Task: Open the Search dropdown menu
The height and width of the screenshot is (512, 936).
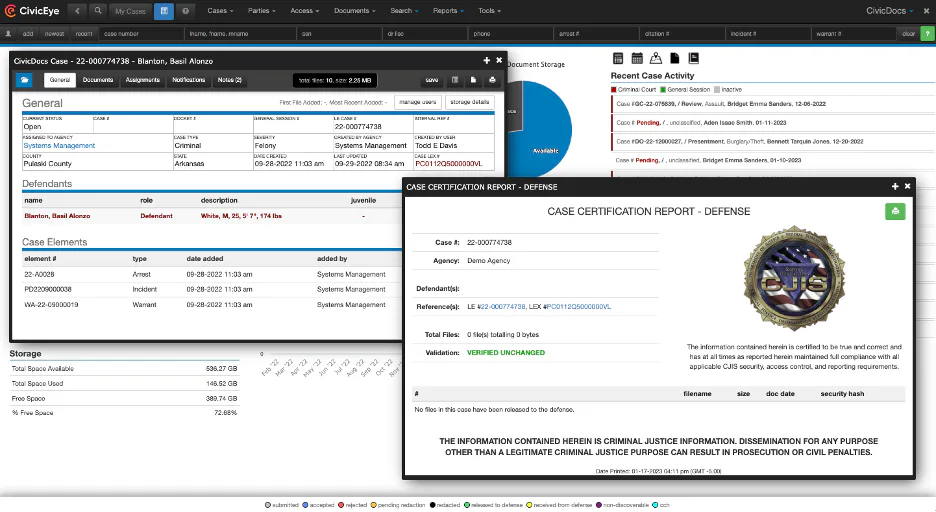Action: tap(404, 11)
